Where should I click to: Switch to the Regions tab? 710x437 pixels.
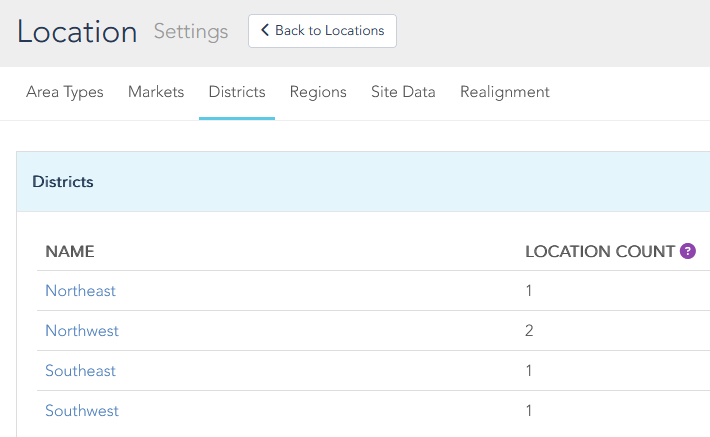click(318, 92)
